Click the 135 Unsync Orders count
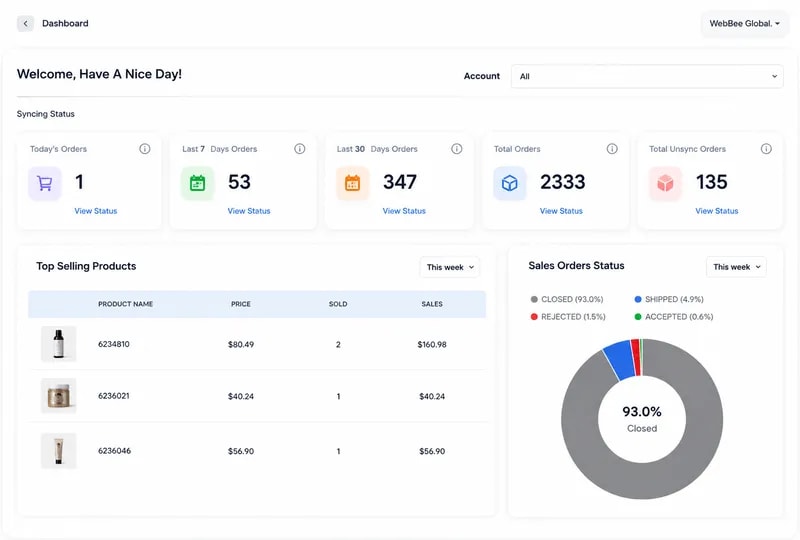The height and width of the screenshot is (540, 800). click(x=712, y=182)
